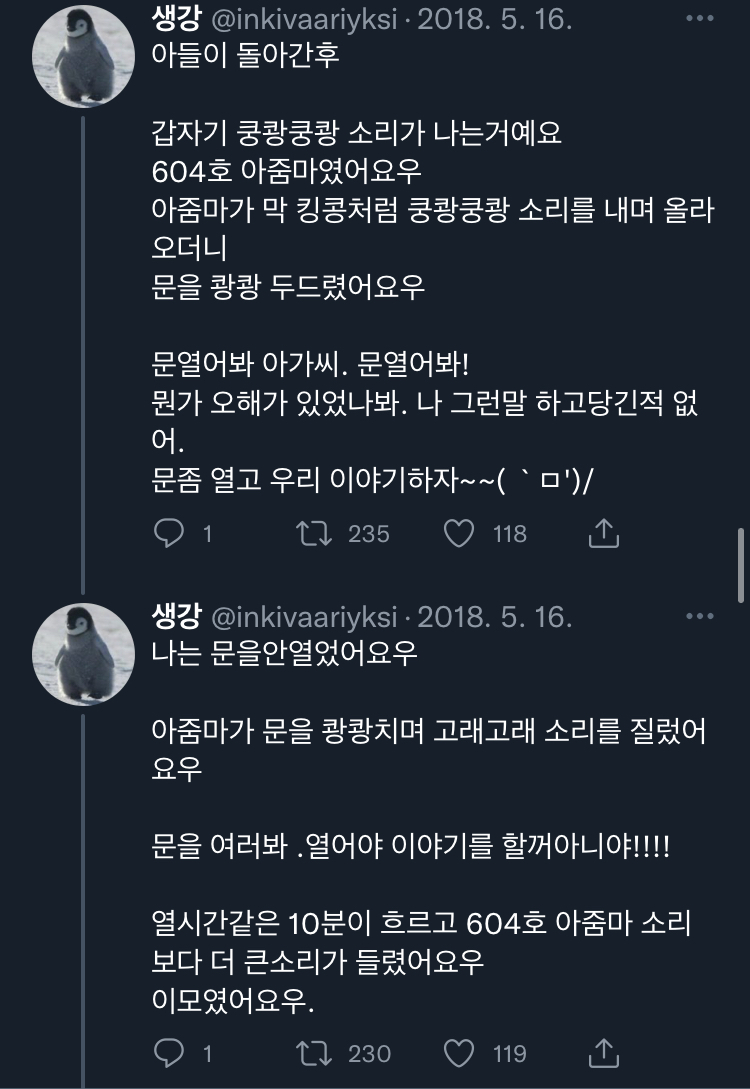Share the second tweet
Viewport: 750px width, 1089px height.
point(604,1052)
